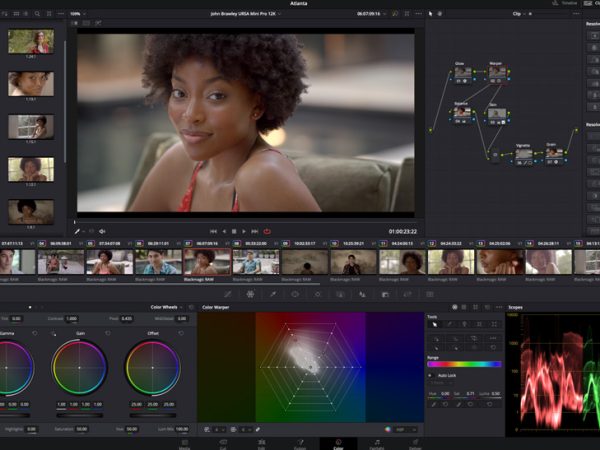
Task: Toggle the red loop playback button
Action: click(267, 232)
